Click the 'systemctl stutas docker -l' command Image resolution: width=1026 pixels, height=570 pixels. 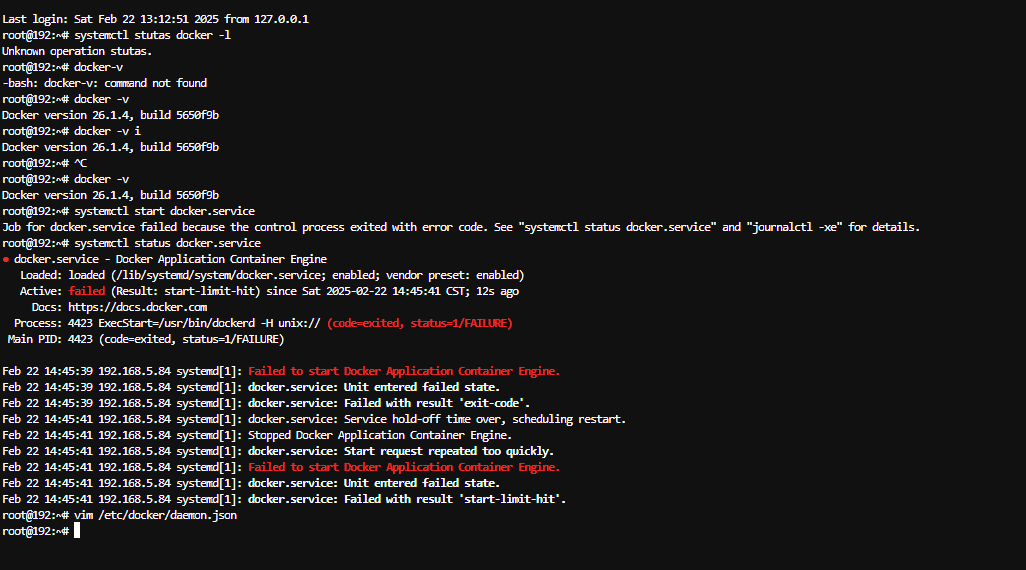152,35
